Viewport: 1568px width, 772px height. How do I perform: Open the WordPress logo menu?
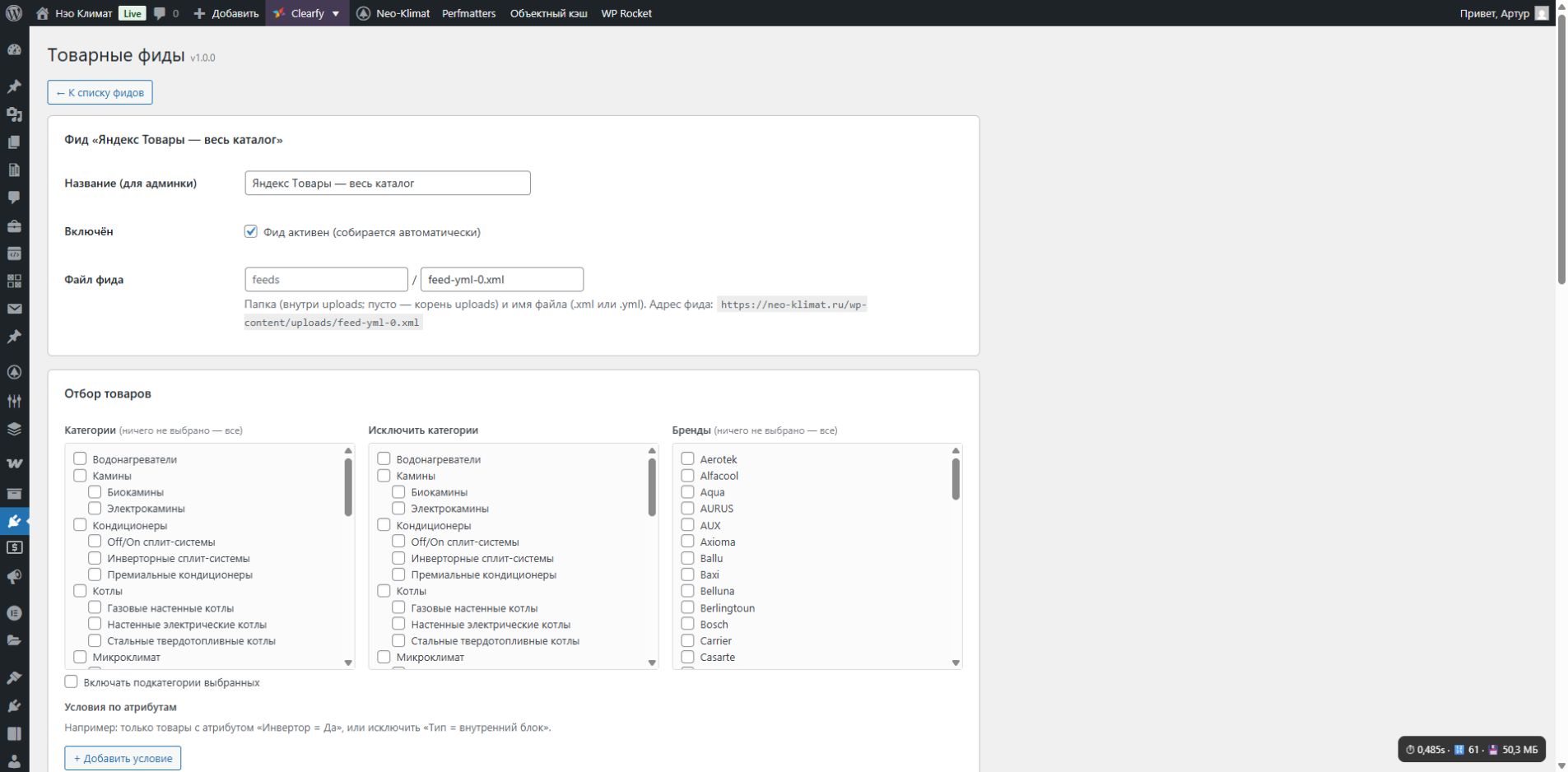pos(14,13)
